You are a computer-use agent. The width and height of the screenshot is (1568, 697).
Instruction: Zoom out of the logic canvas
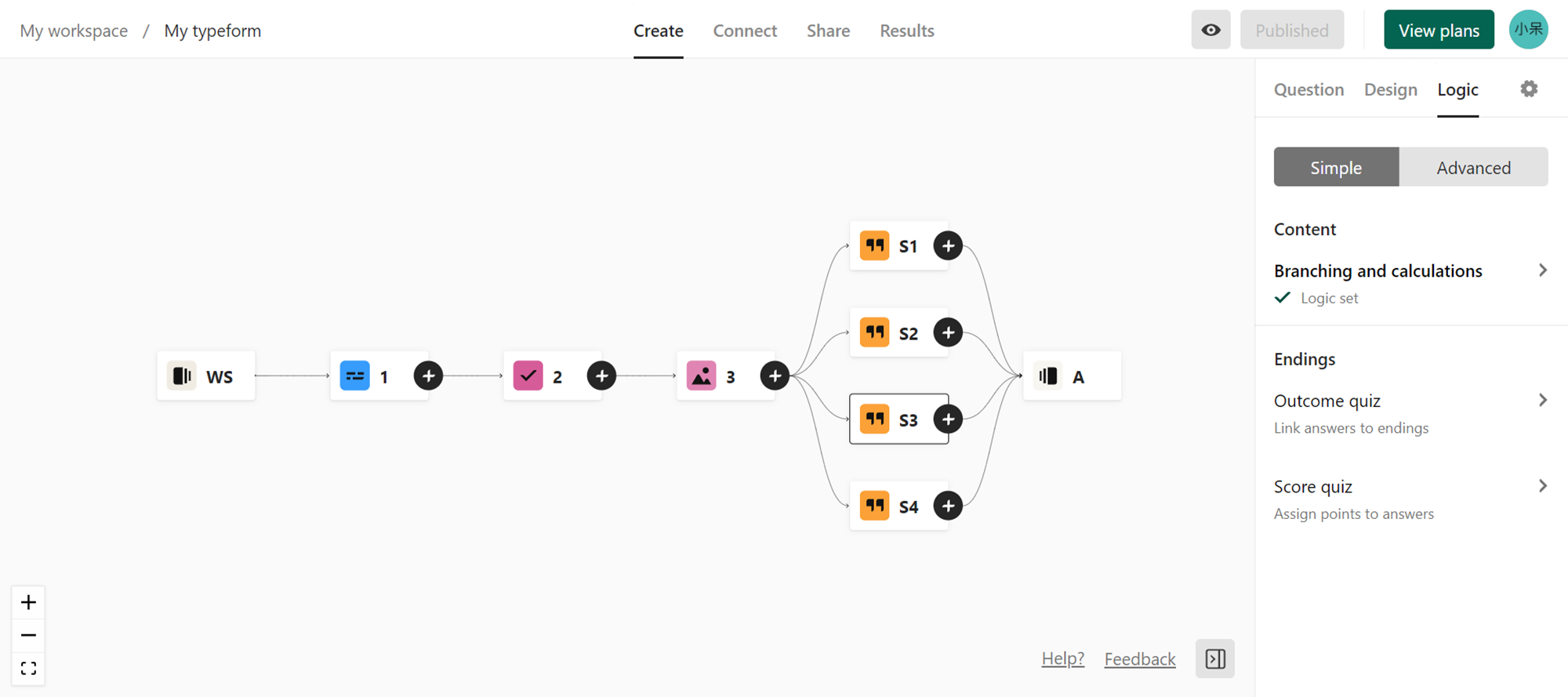28,635
